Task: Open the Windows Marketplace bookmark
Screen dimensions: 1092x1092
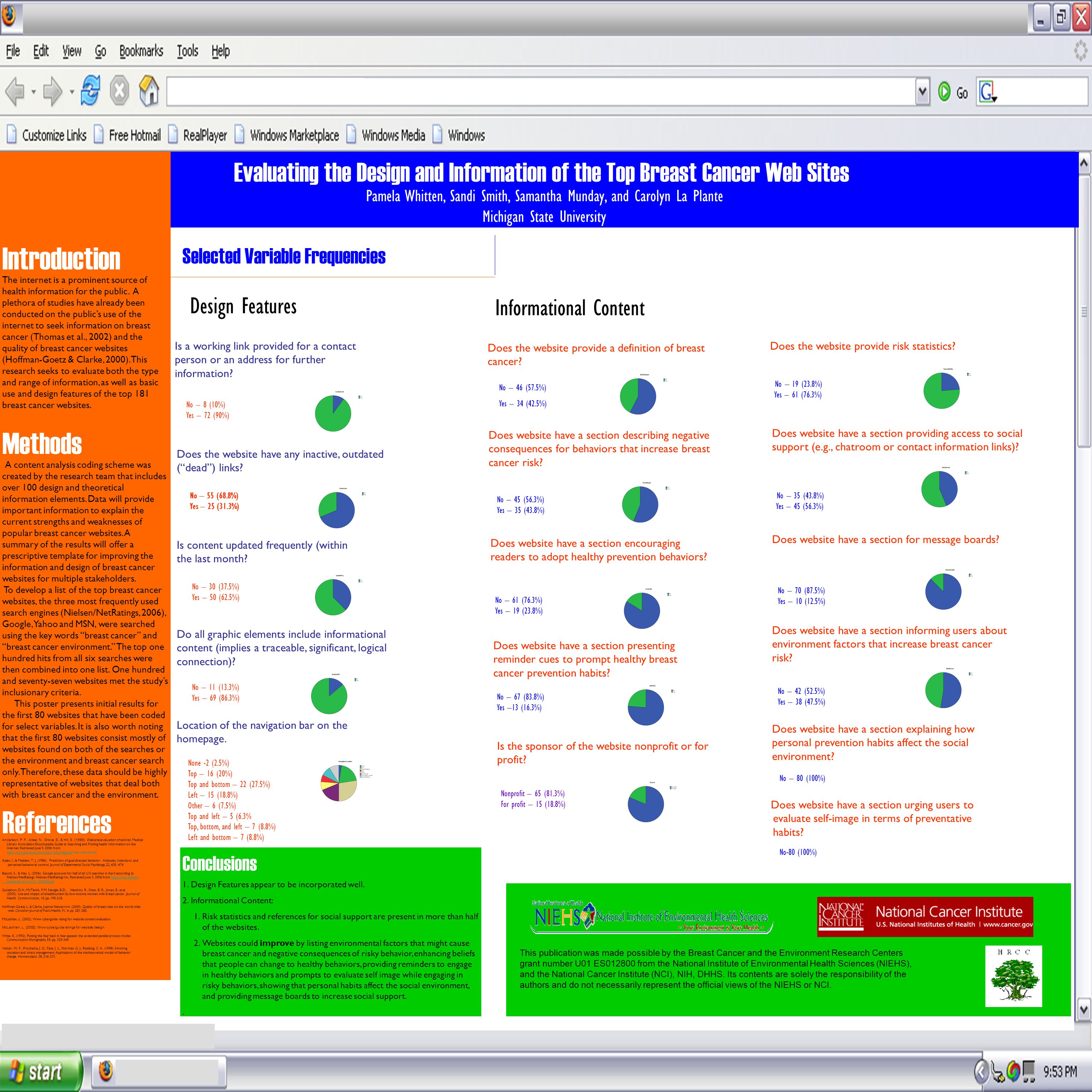Action: click(287, 135)
